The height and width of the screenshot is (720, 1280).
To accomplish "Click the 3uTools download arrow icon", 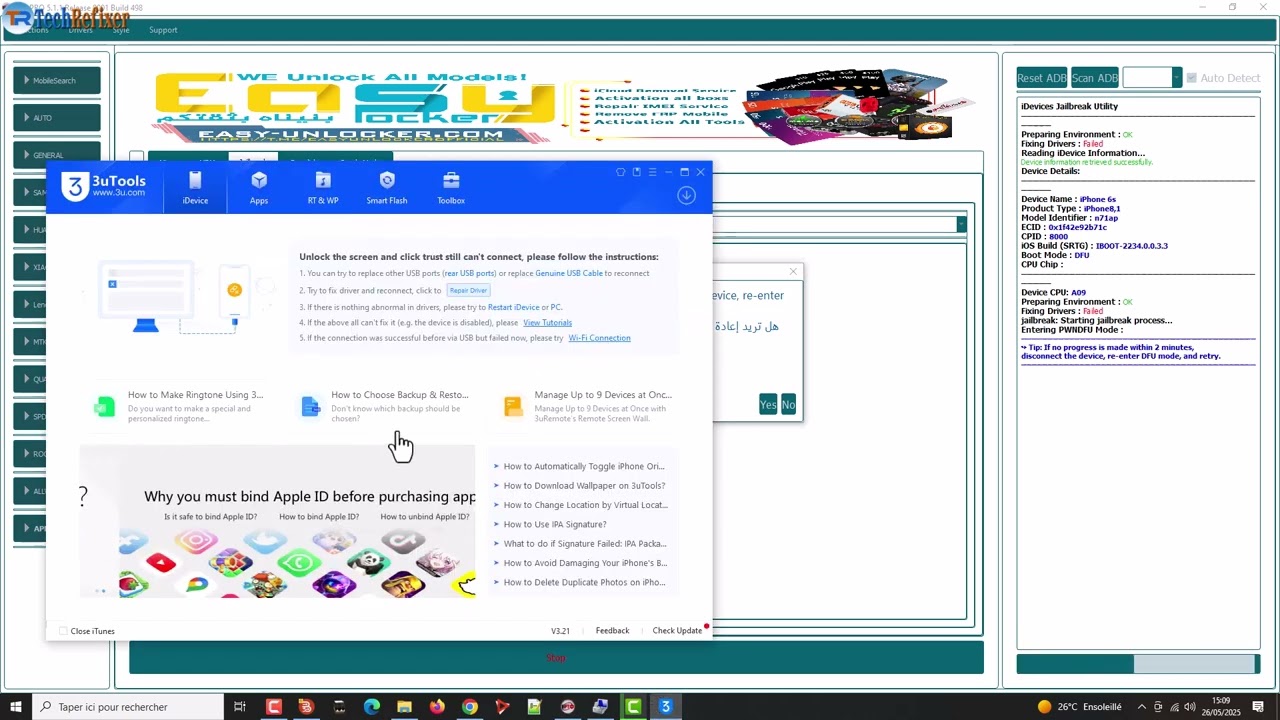I will [686, 195].
